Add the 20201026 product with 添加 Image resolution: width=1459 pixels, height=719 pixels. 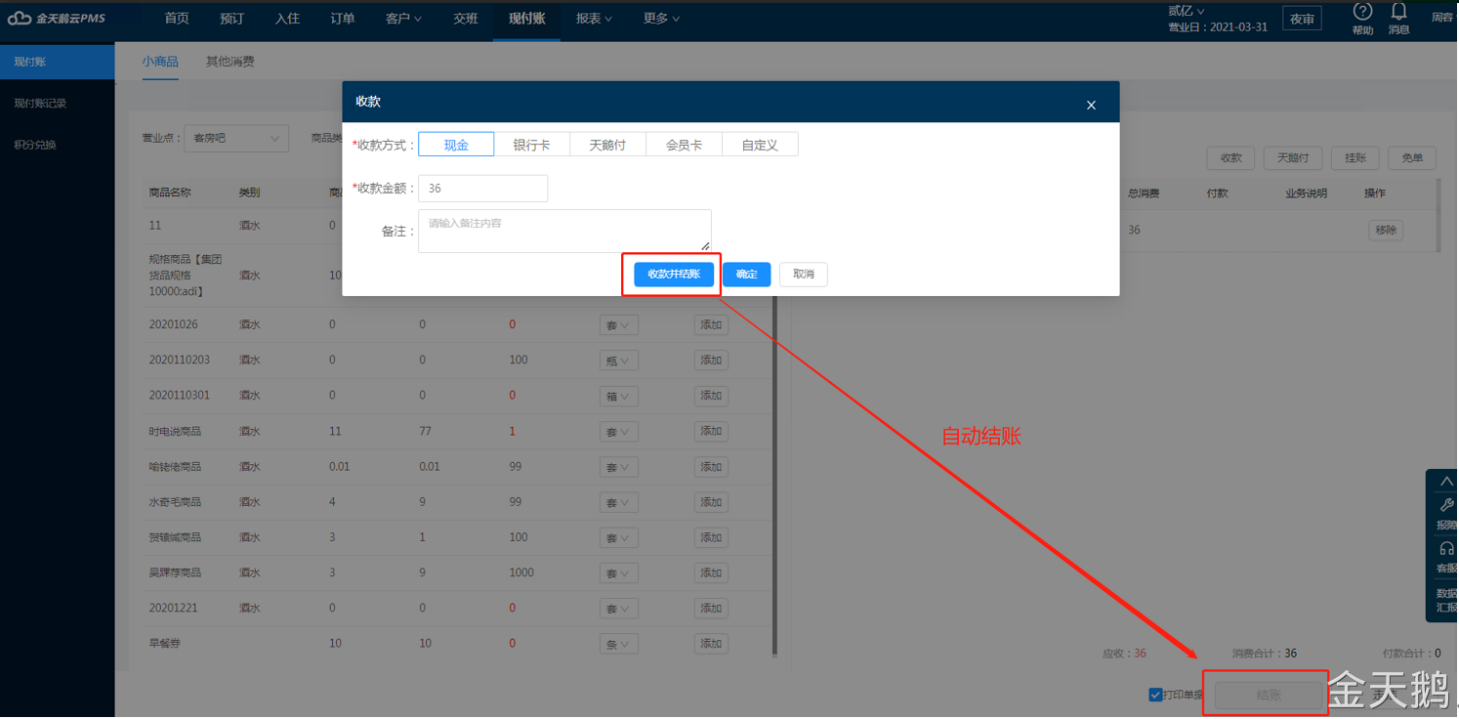click(711, 325)
